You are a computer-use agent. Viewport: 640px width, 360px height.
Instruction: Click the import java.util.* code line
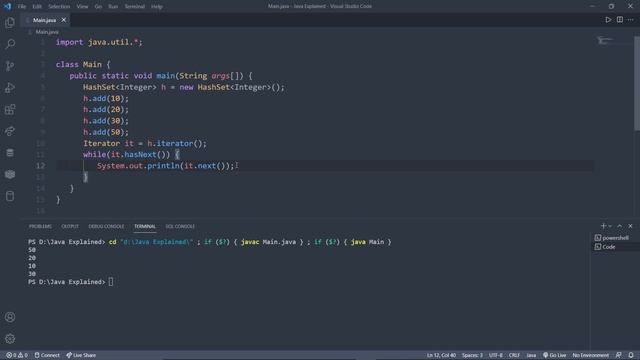[x=99, y=42]
